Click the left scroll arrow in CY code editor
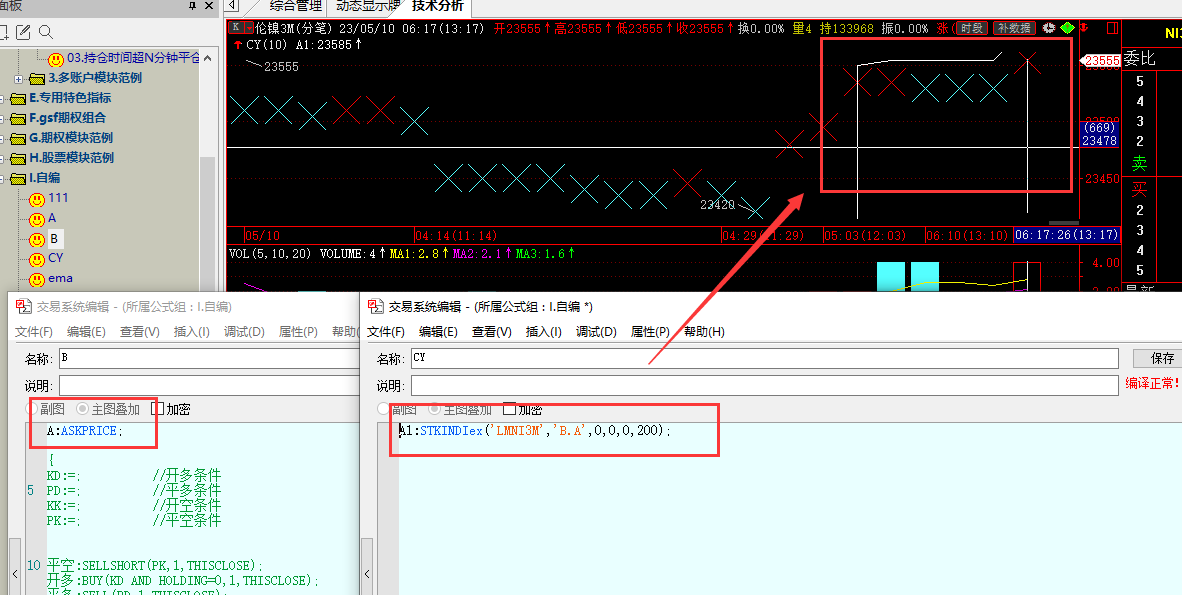1182x595 pixels. pyautogui.click(x=367, y=574)
